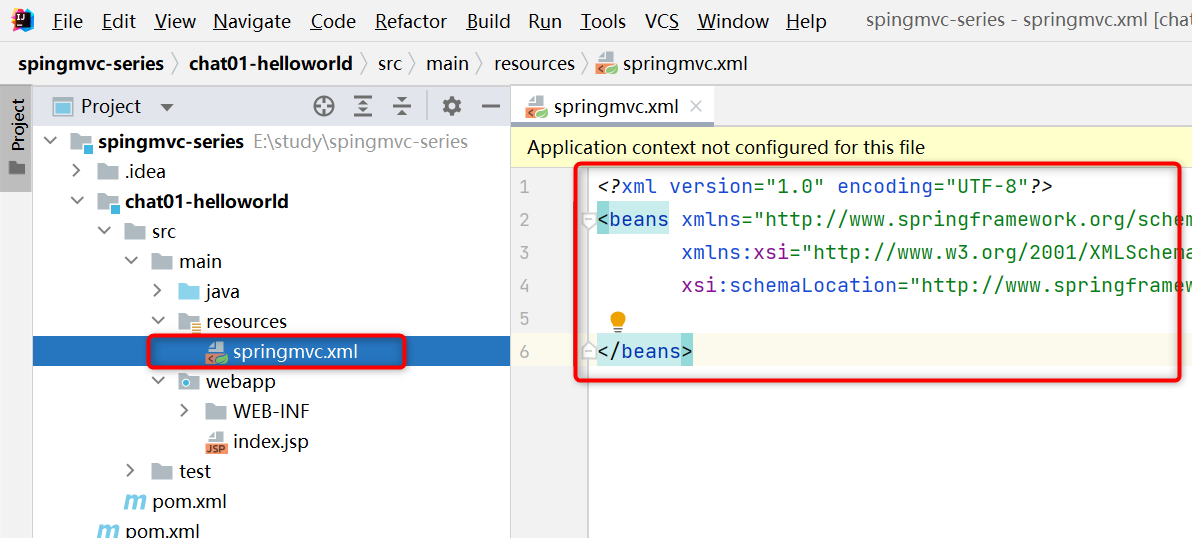
Task: Click main in the breadcrumb bar
Action: (x=447, y=64)
